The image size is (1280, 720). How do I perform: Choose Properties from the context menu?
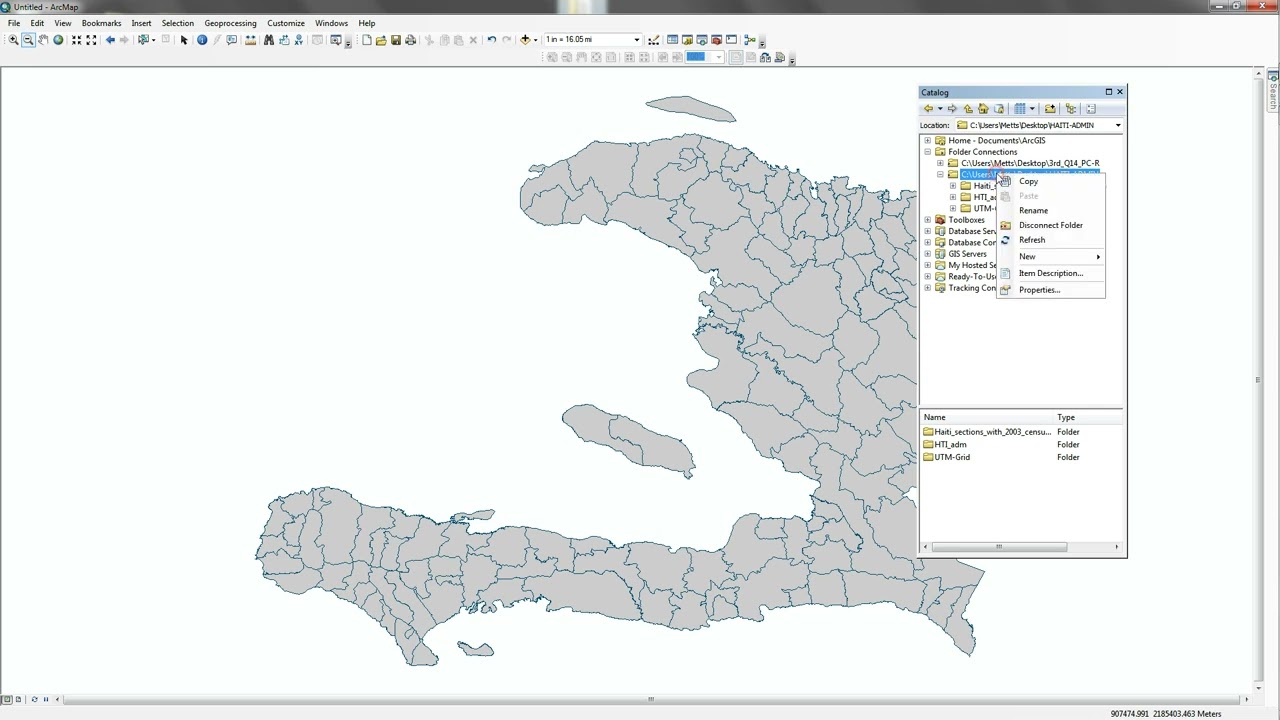pyautogui.click(x=1051, y=290)
